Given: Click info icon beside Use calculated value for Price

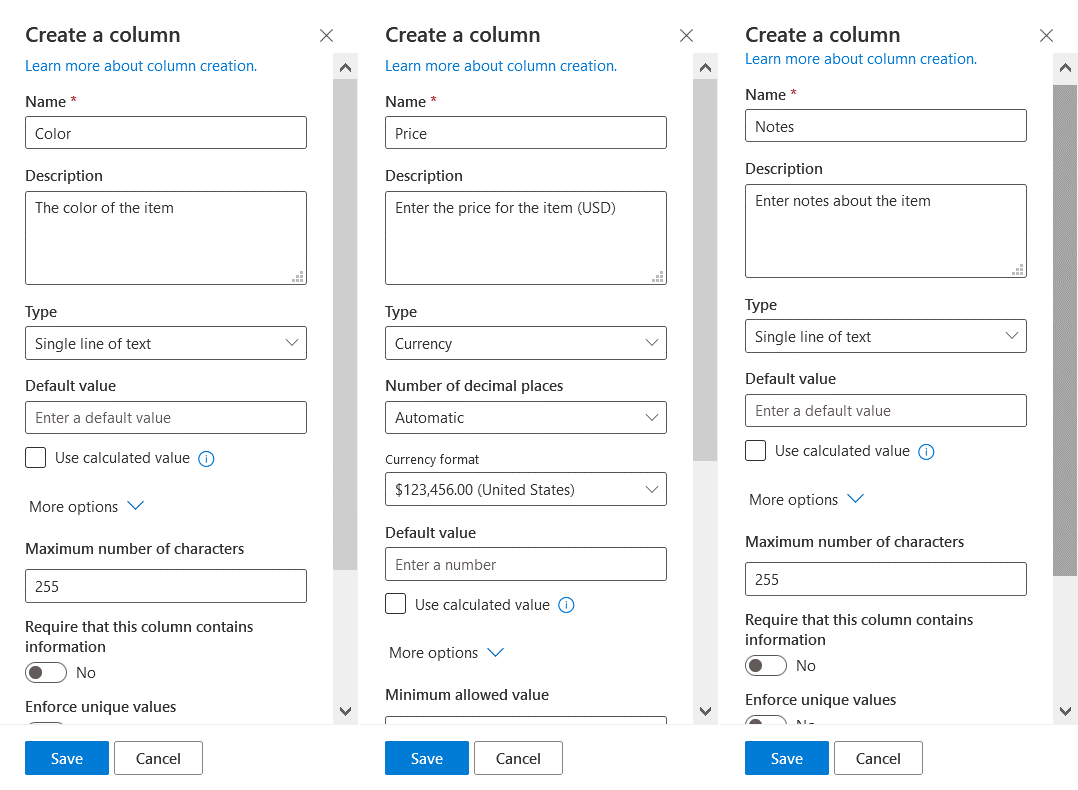Looking at the screenshot, I should click(x=566, y=605).
